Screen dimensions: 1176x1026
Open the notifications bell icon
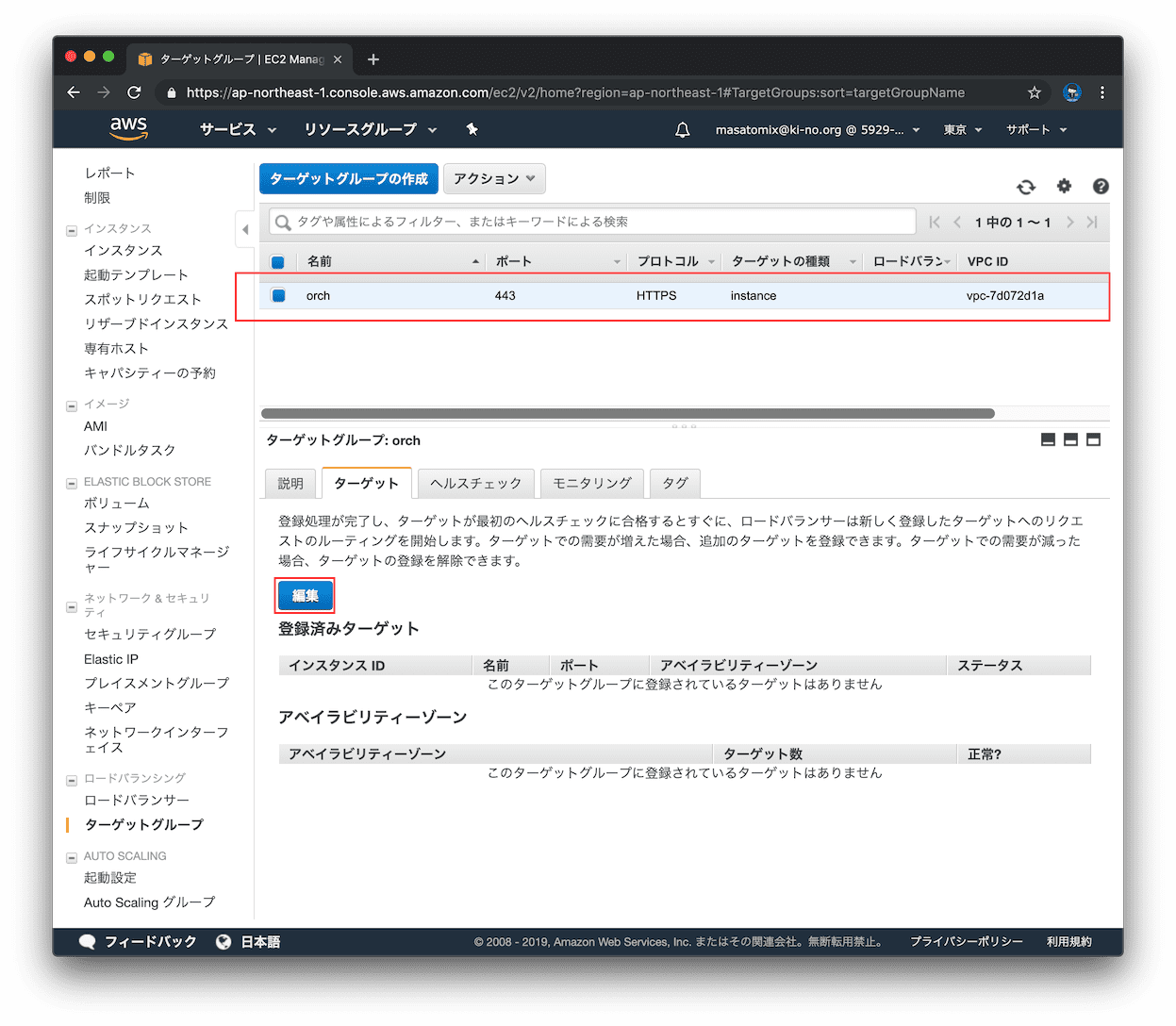coord(683,129)
